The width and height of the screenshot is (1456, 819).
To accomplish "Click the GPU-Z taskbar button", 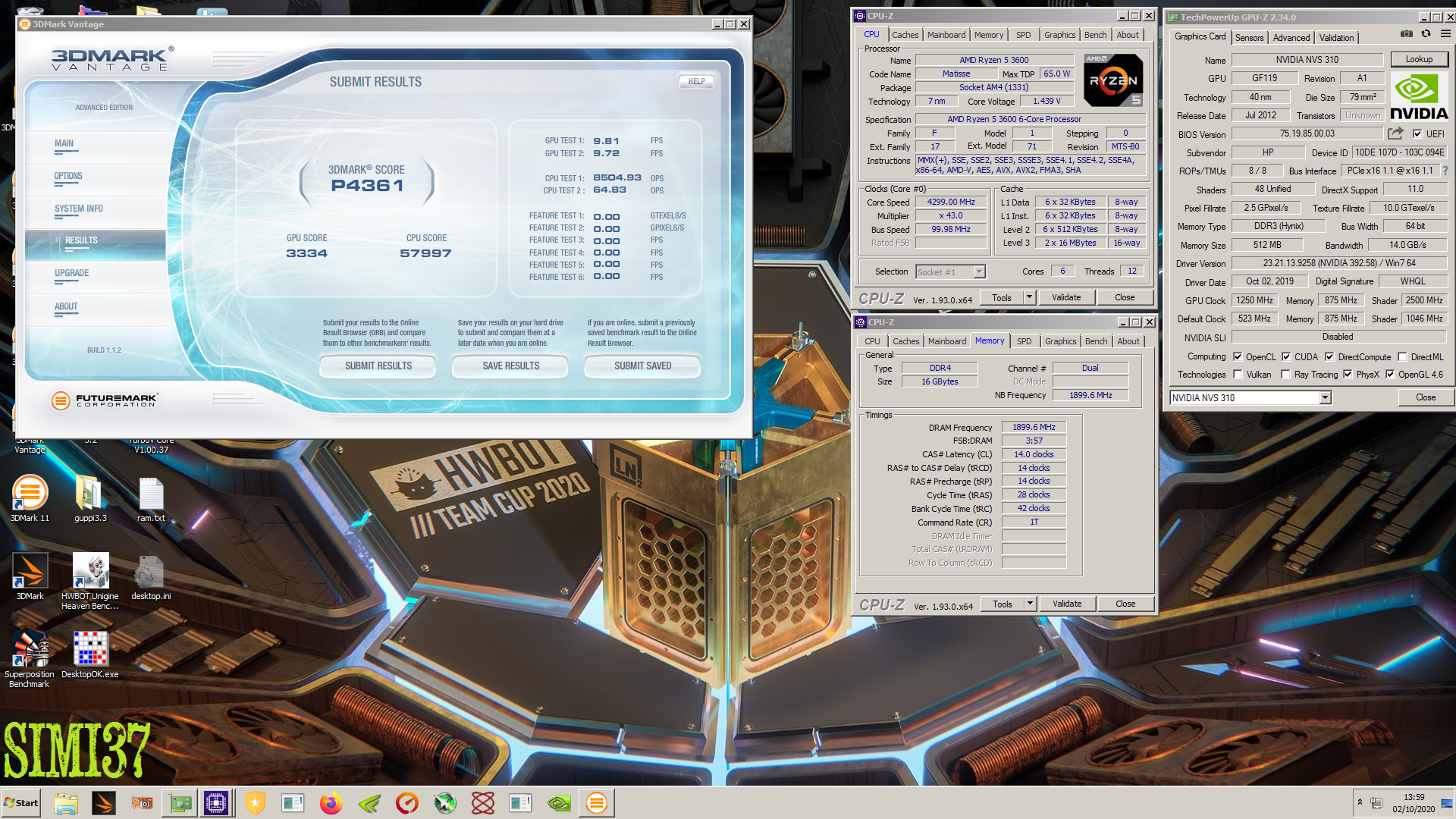I will click(180, 803).
